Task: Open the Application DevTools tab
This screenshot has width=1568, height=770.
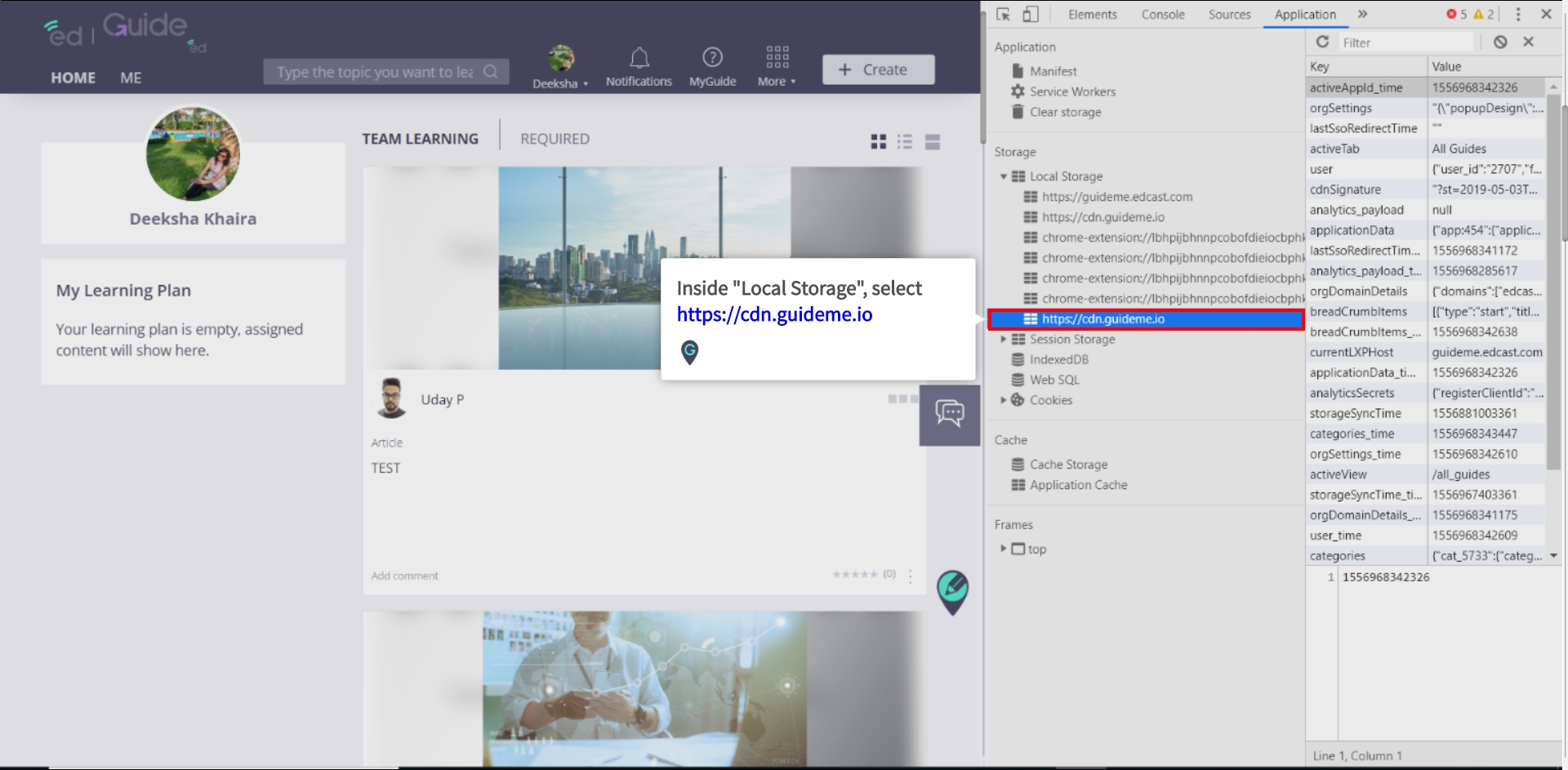Action: click(x=1305, y=14)
